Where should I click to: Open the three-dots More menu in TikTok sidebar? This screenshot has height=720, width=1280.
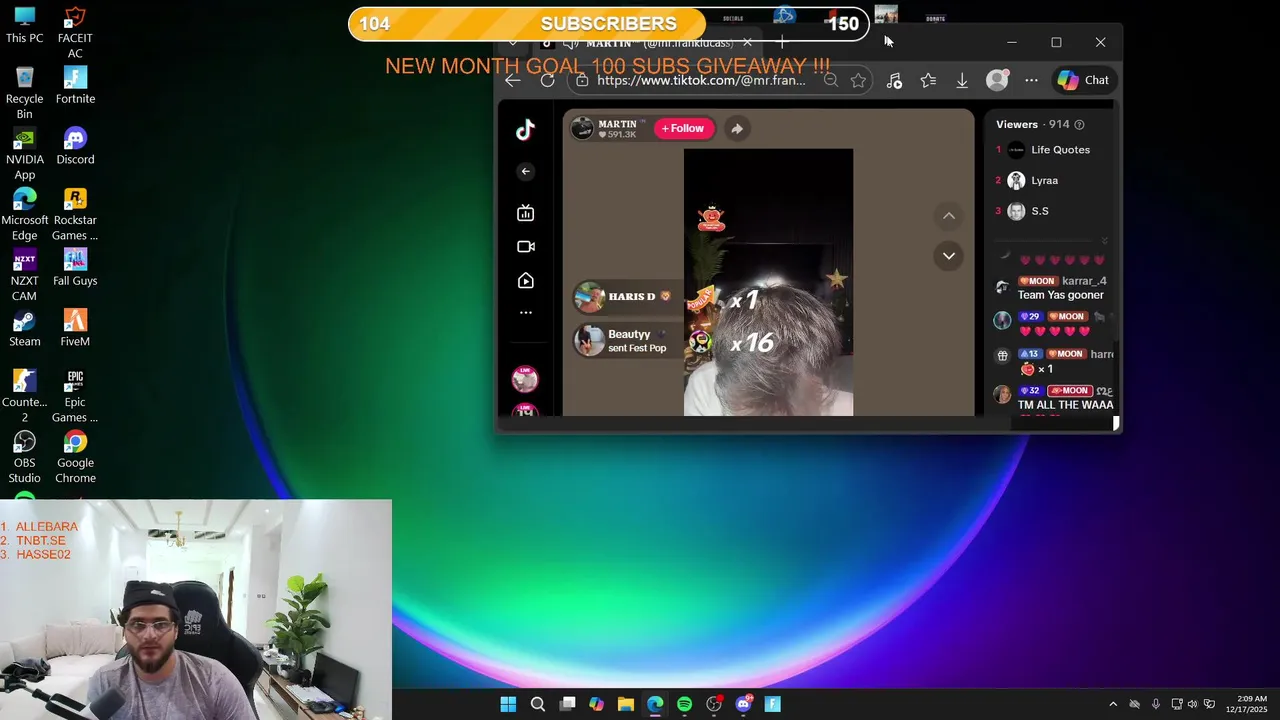click(525, 313)
